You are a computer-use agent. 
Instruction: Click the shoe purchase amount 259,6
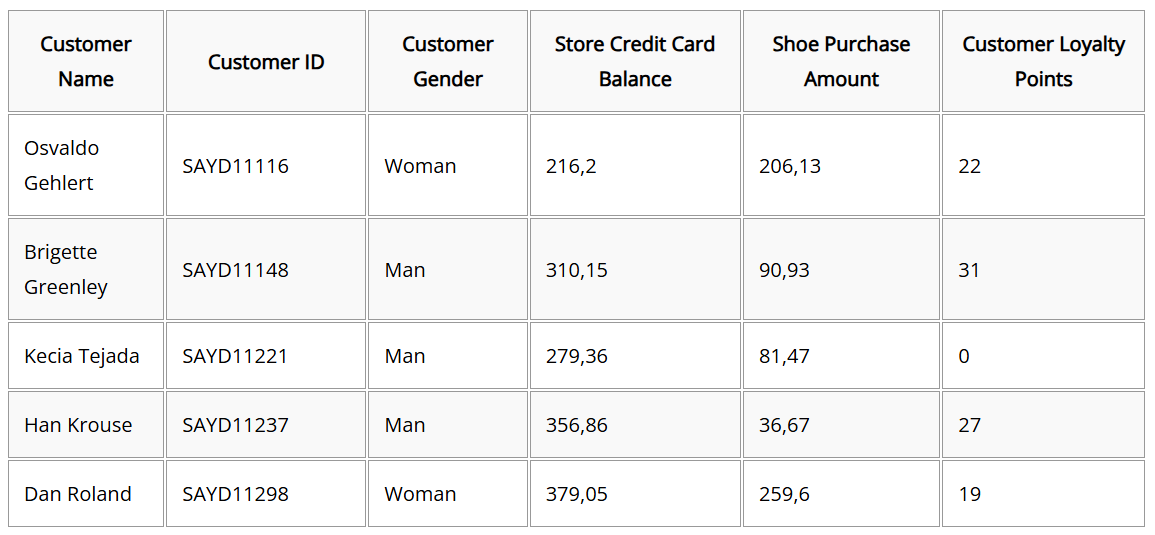pyautogui.click(x=784, y=494)
